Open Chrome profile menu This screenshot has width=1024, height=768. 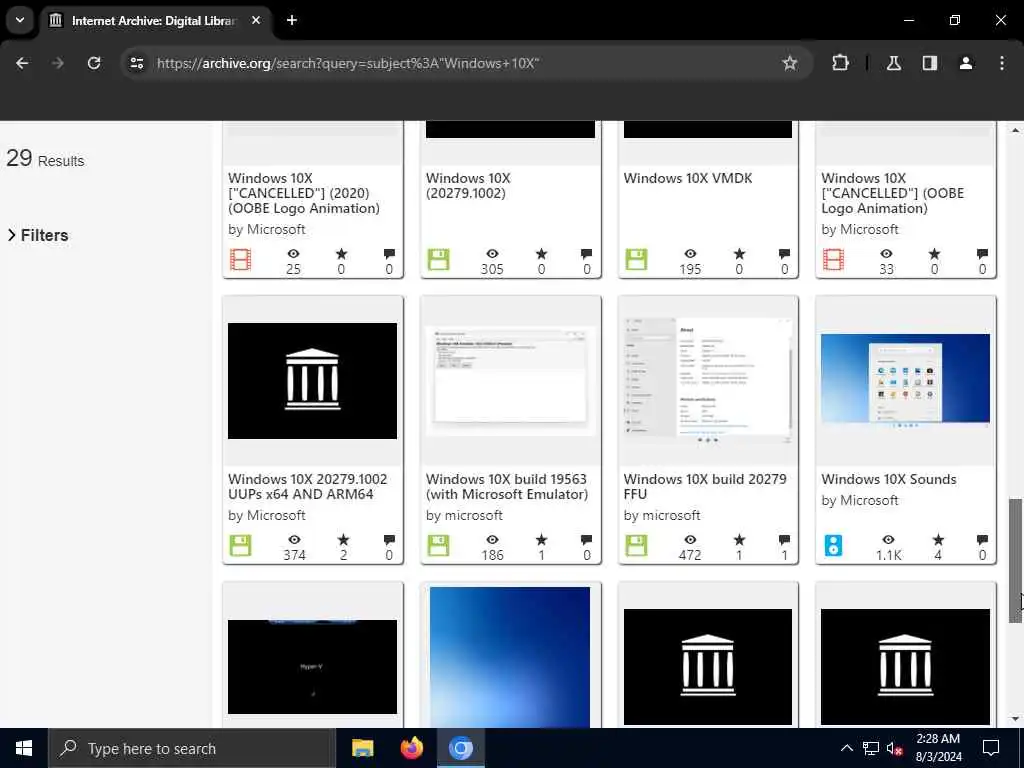[966, 63]
